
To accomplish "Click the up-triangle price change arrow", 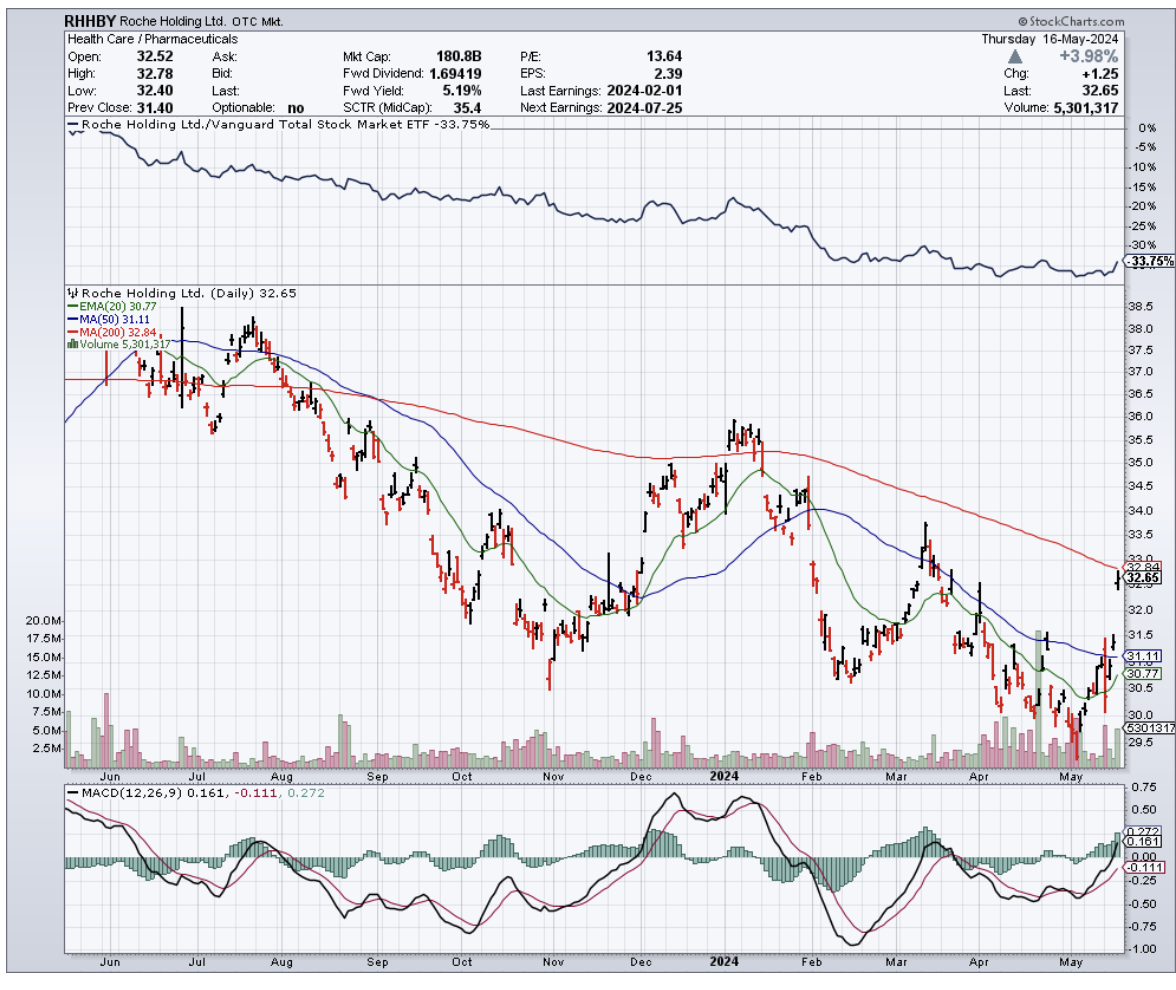I will point(1016,57).
